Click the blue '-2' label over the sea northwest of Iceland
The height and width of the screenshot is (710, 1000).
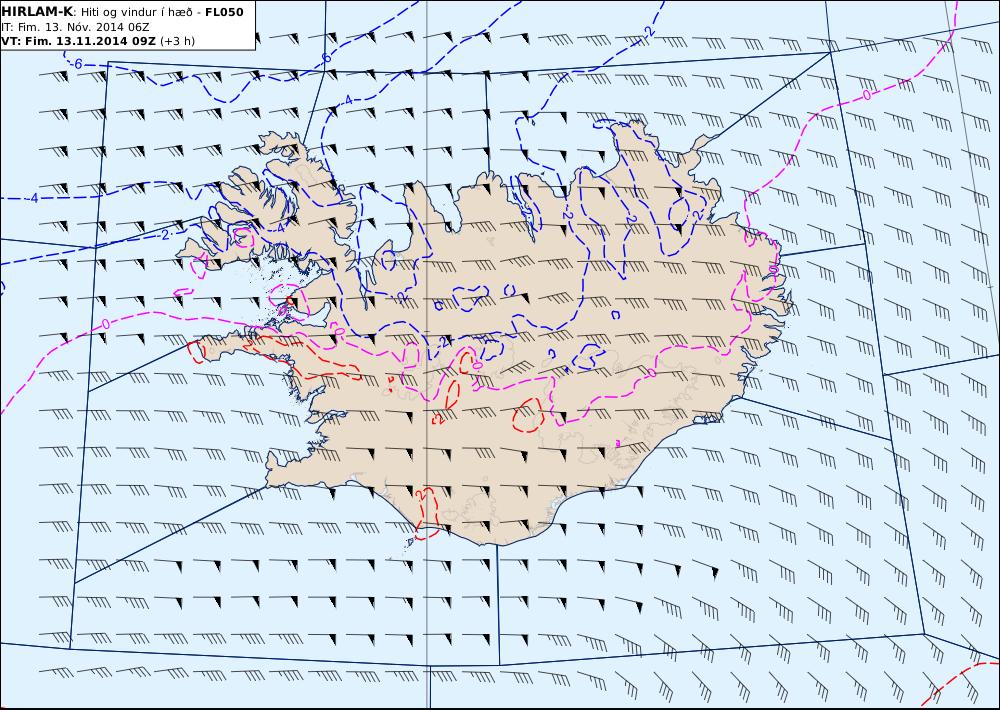pyautogui.click(x=164, y=235)
